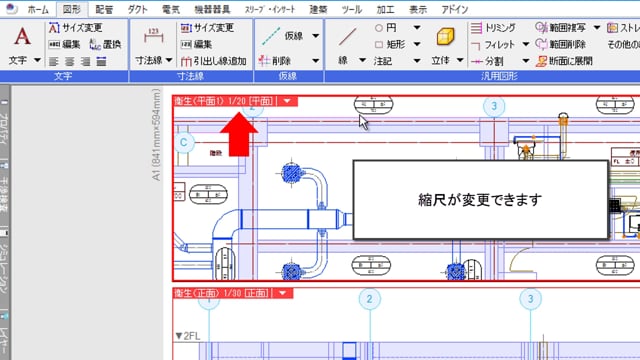Click the 分割 split tool
The width and height of the screenshot is (640, 360).
point(487,61)
